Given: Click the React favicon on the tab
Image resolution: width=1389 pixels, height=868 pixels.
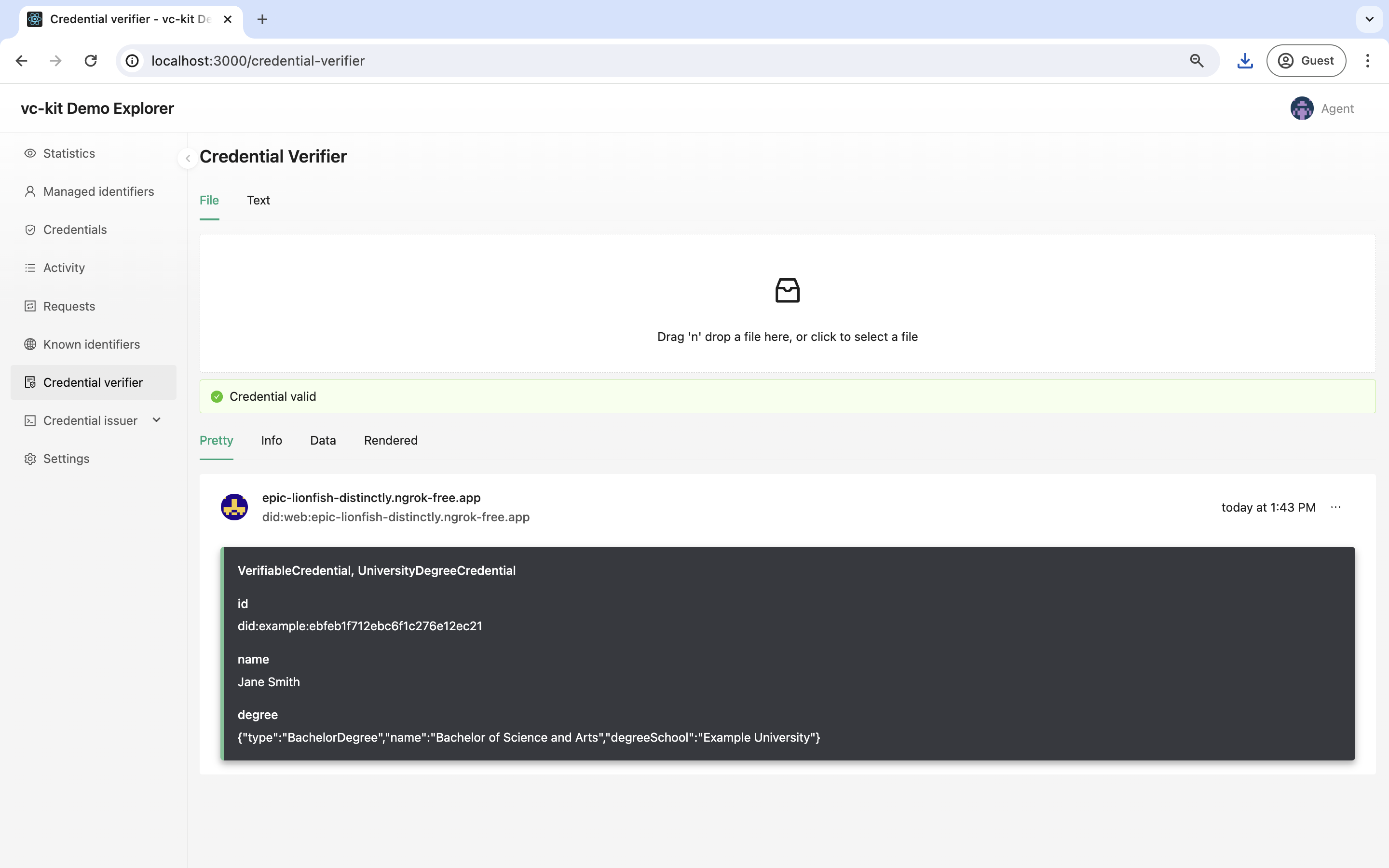Looking at the screenshot, I should point(34,19).
